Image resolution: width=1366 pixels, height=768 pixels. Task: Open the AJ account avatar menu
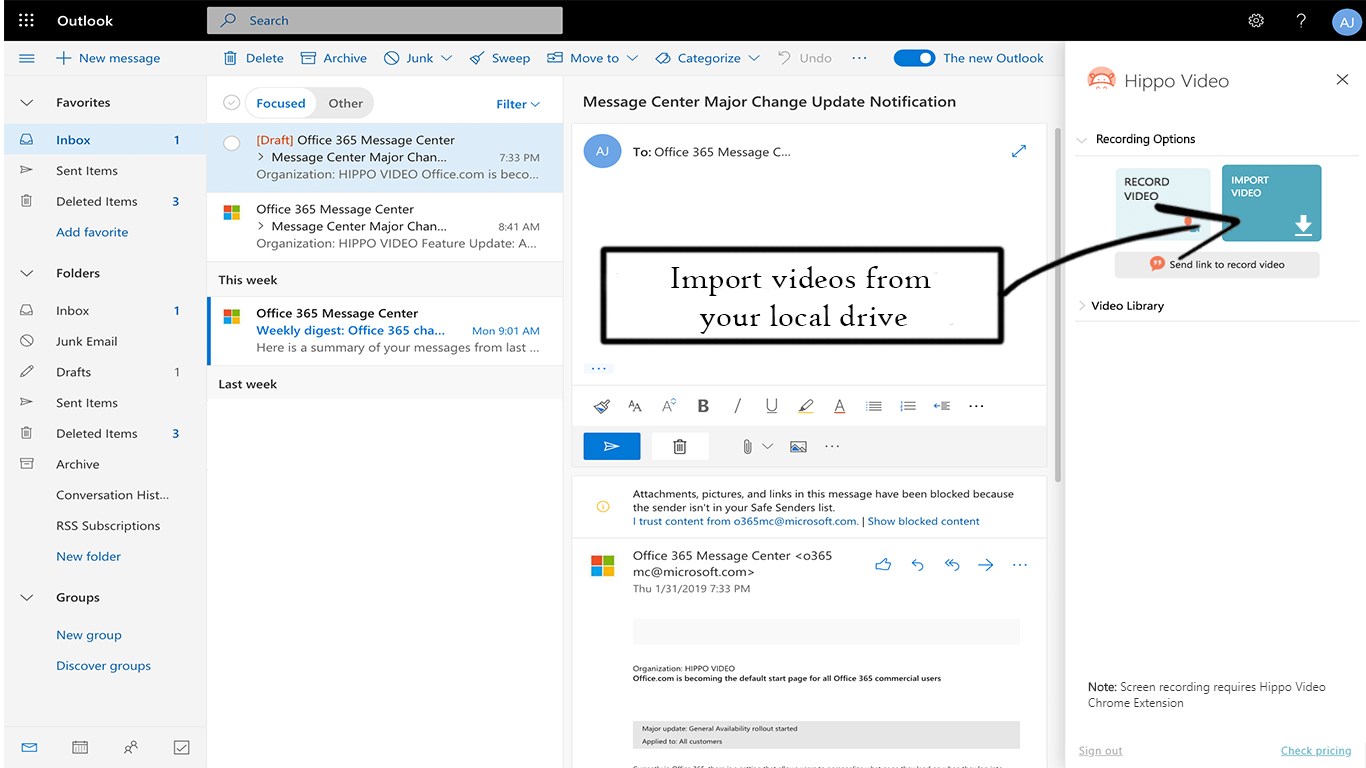1346,22
